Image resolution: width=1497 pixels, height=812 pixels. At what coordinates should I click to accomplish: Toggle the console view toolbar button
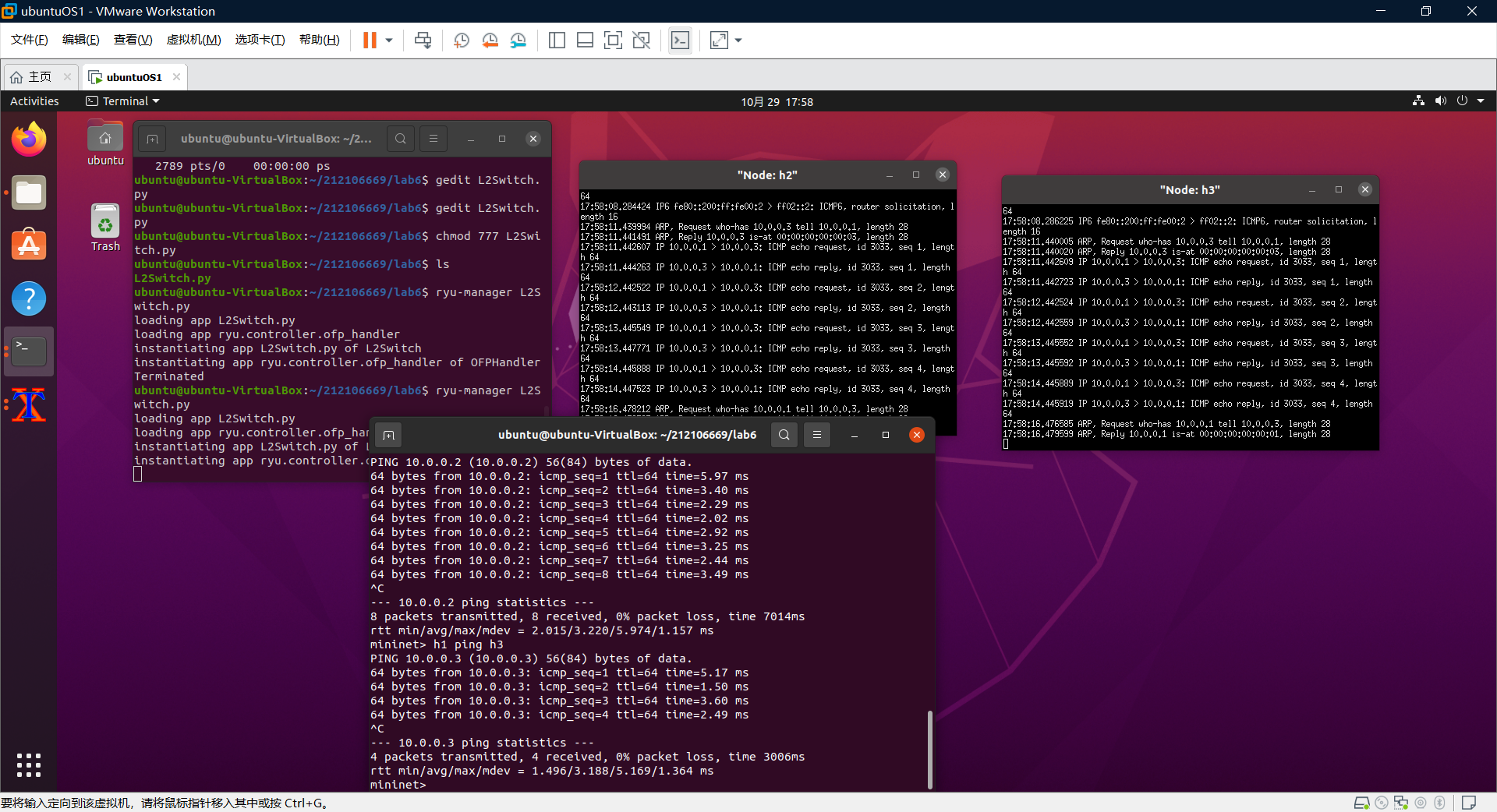click(x=680, y=40)
